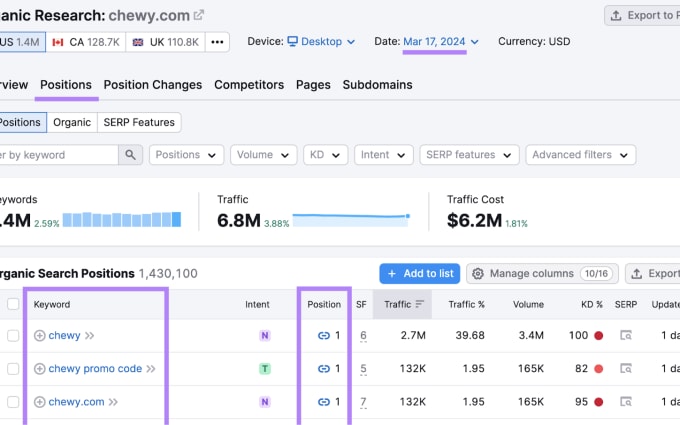This screenshot has height=425, width=680.
Task: Open the chewy keyword link
Action: 64,336
